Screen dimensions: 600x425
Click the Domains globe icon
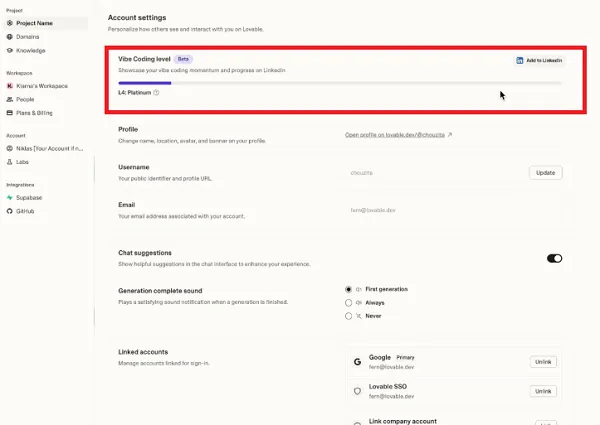coord(9,36)
